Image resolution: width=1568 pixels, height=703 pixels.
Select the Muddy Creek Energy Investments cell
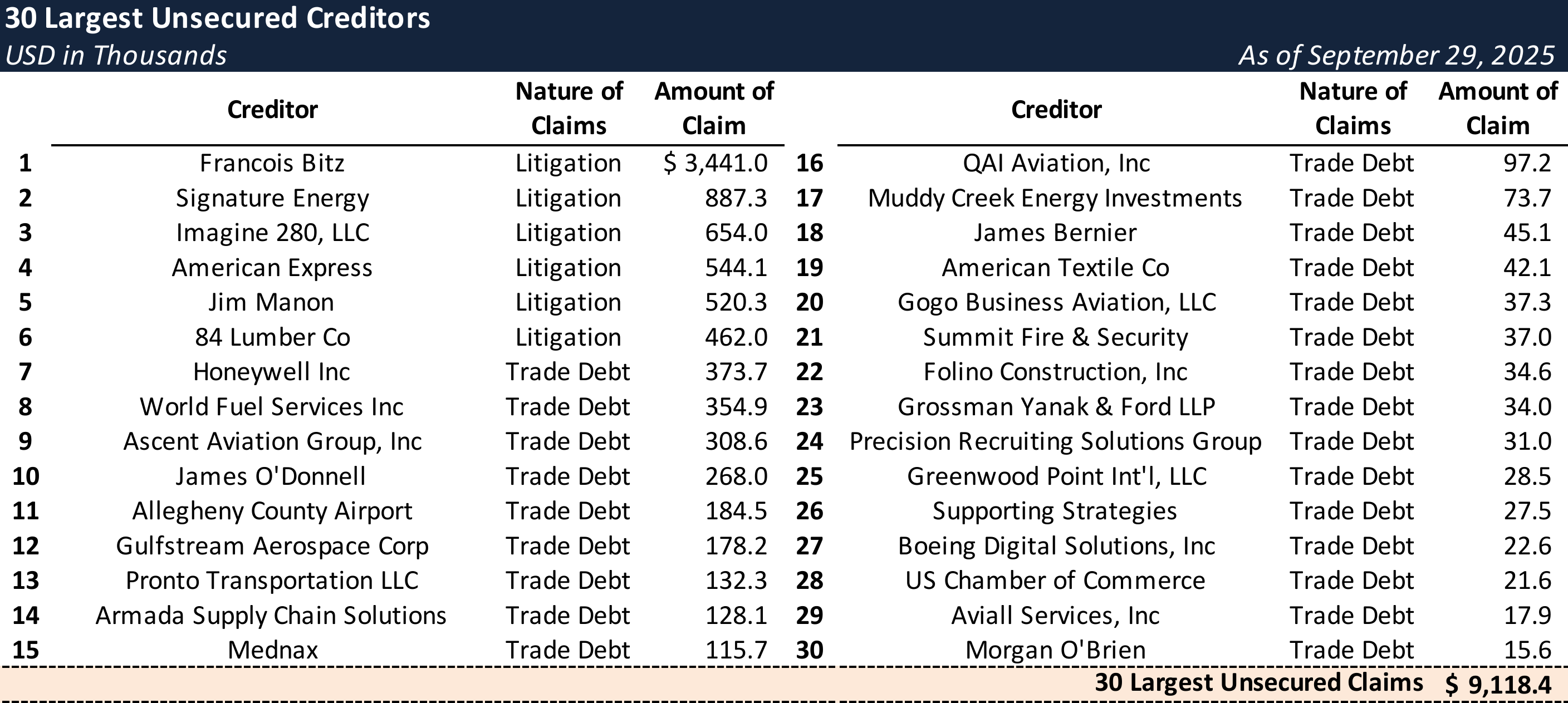coord(1054,198)
